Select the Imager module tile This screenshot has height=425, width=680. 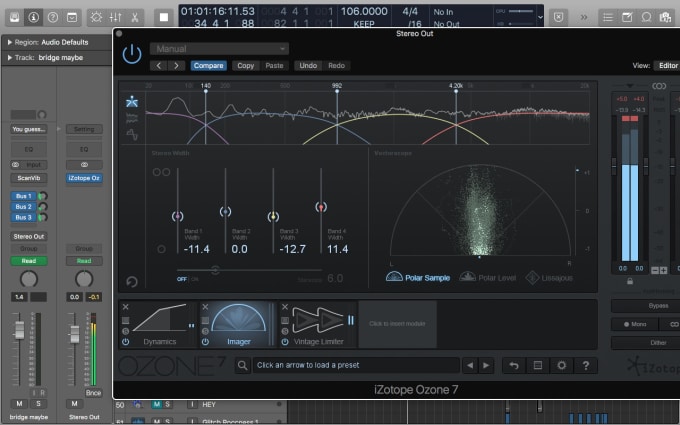click(239, 325)
